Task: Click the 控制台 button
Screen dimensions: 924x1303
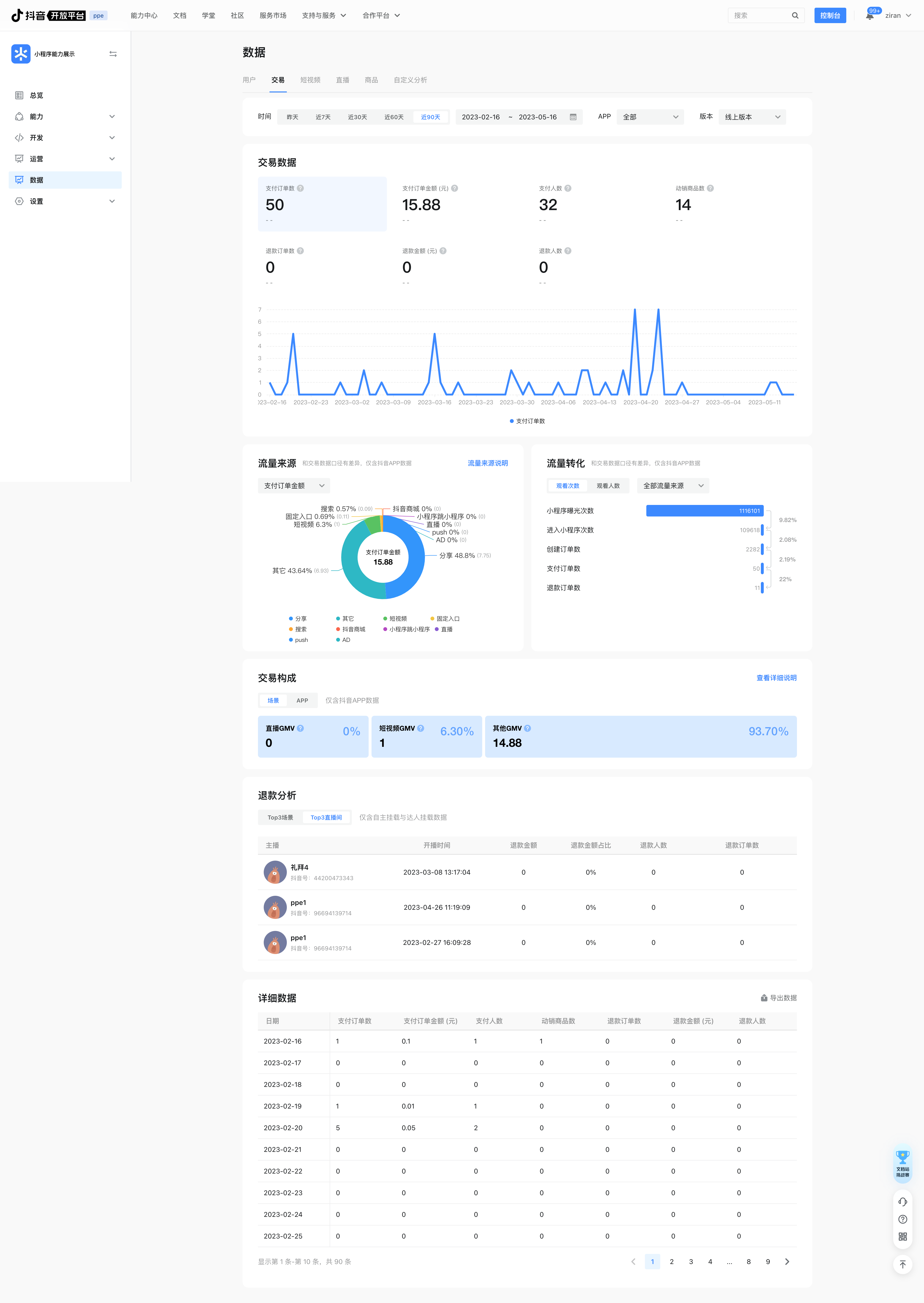Action: 830,15
